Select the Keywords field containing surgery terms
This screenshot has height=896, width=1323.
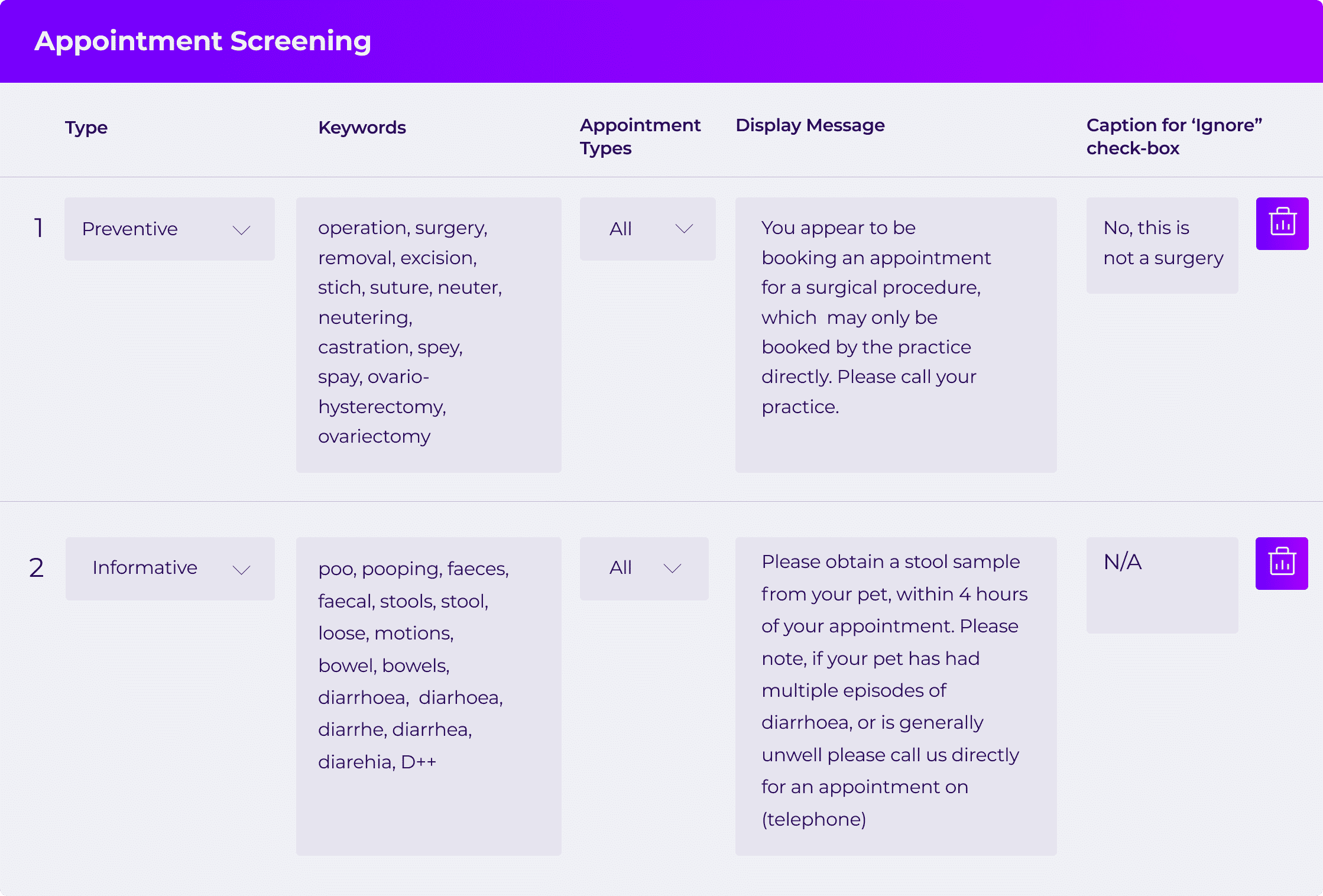[428, 334]
